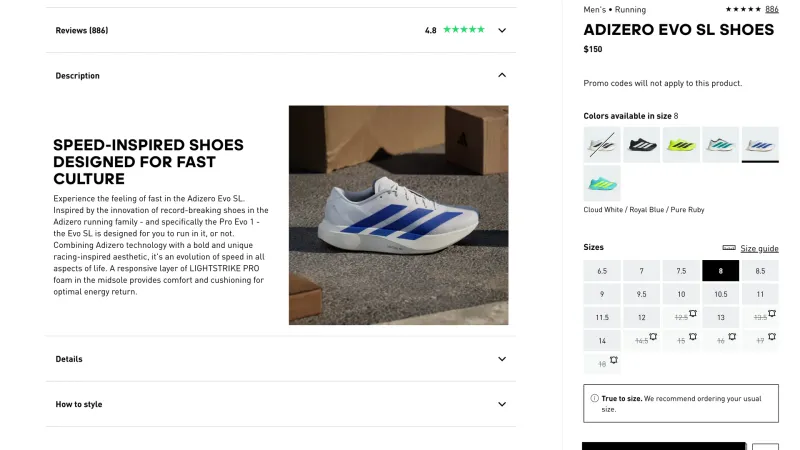Click notify bell icon for size 18
The height and width of the screenshot is (450, 800).
click(614, 360)
